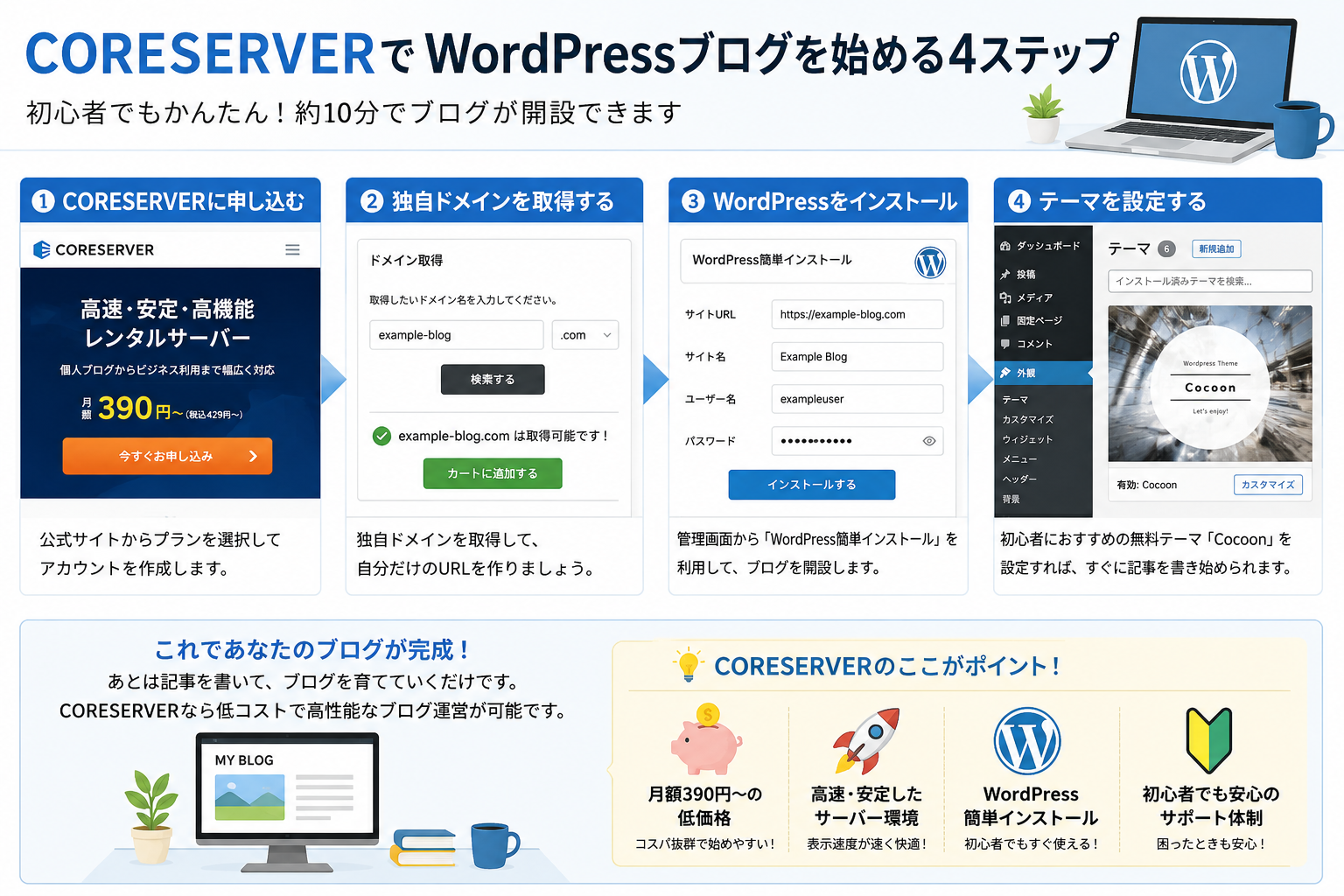Click the CORESERVER logo in step 1
Screen dimensions: 1344x896
coord(94,250)
